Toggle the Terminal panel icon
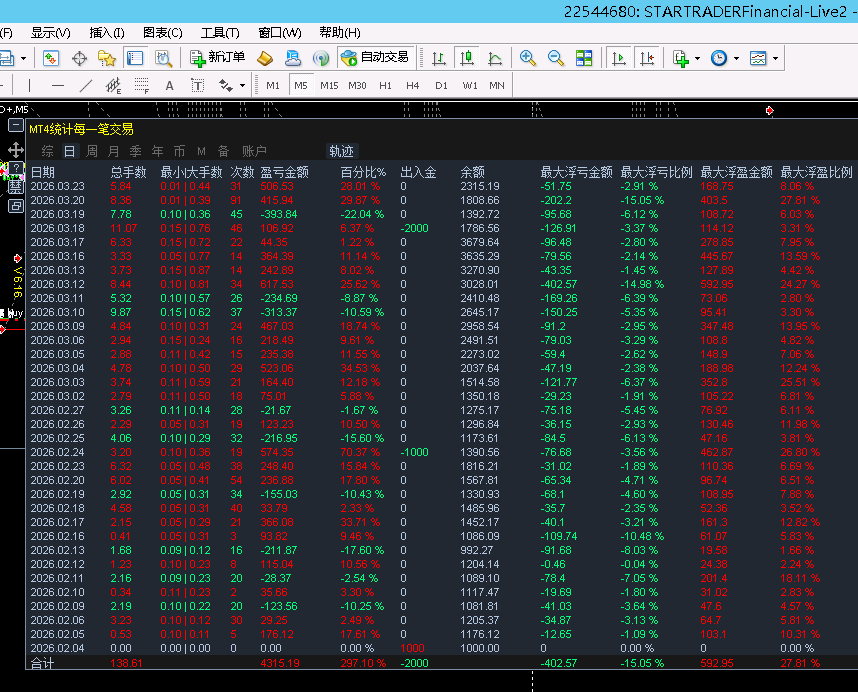 coord(135,58)
